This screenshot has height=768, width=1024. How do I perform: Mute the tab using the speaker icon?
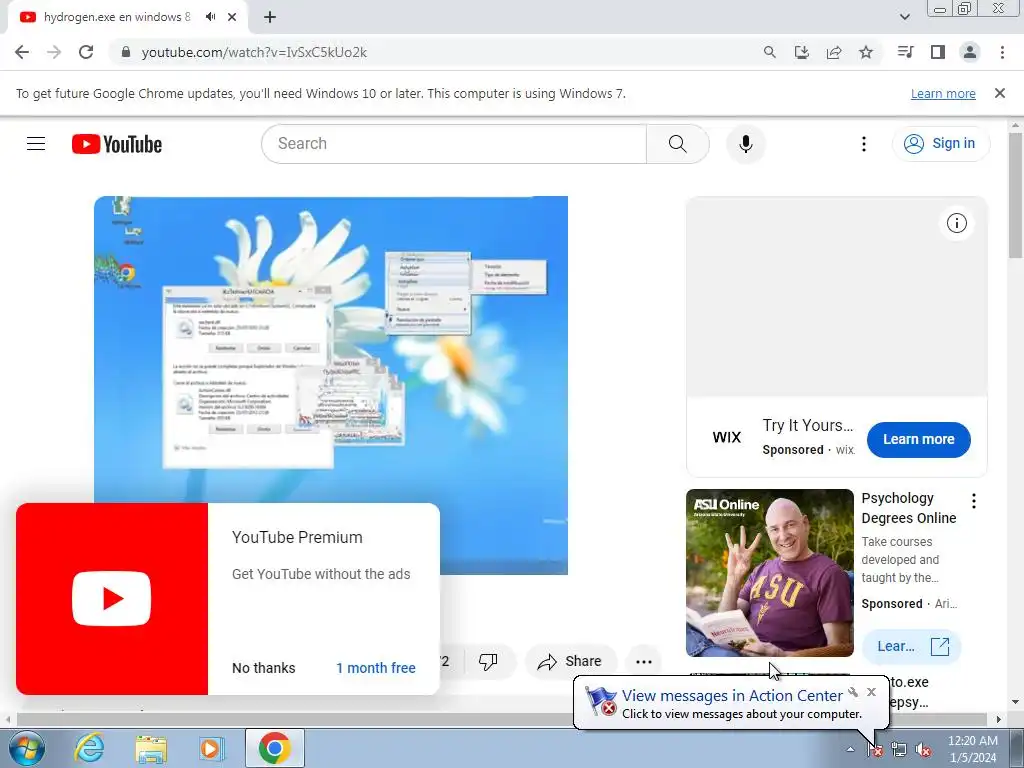tap(210, 17)
